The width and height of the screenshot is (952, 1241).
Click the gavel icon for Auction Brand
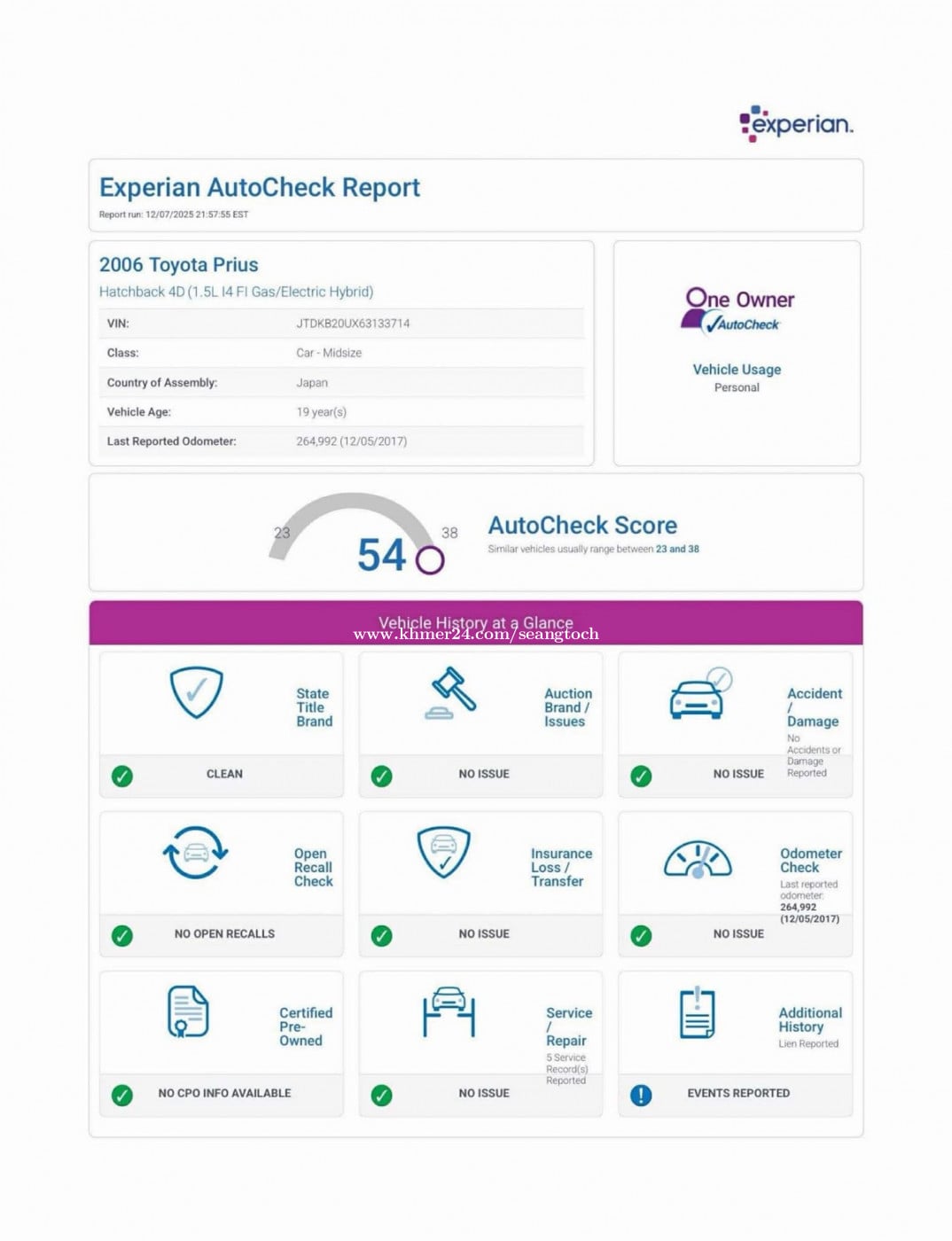451,692
